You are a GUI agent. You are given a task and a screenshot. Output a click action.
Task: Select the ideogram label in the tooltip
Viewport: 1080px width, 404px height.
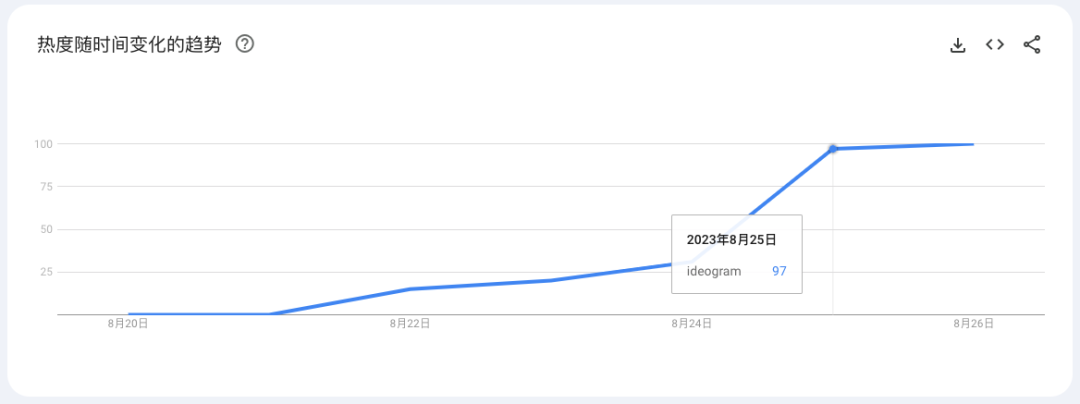[714, 271]
